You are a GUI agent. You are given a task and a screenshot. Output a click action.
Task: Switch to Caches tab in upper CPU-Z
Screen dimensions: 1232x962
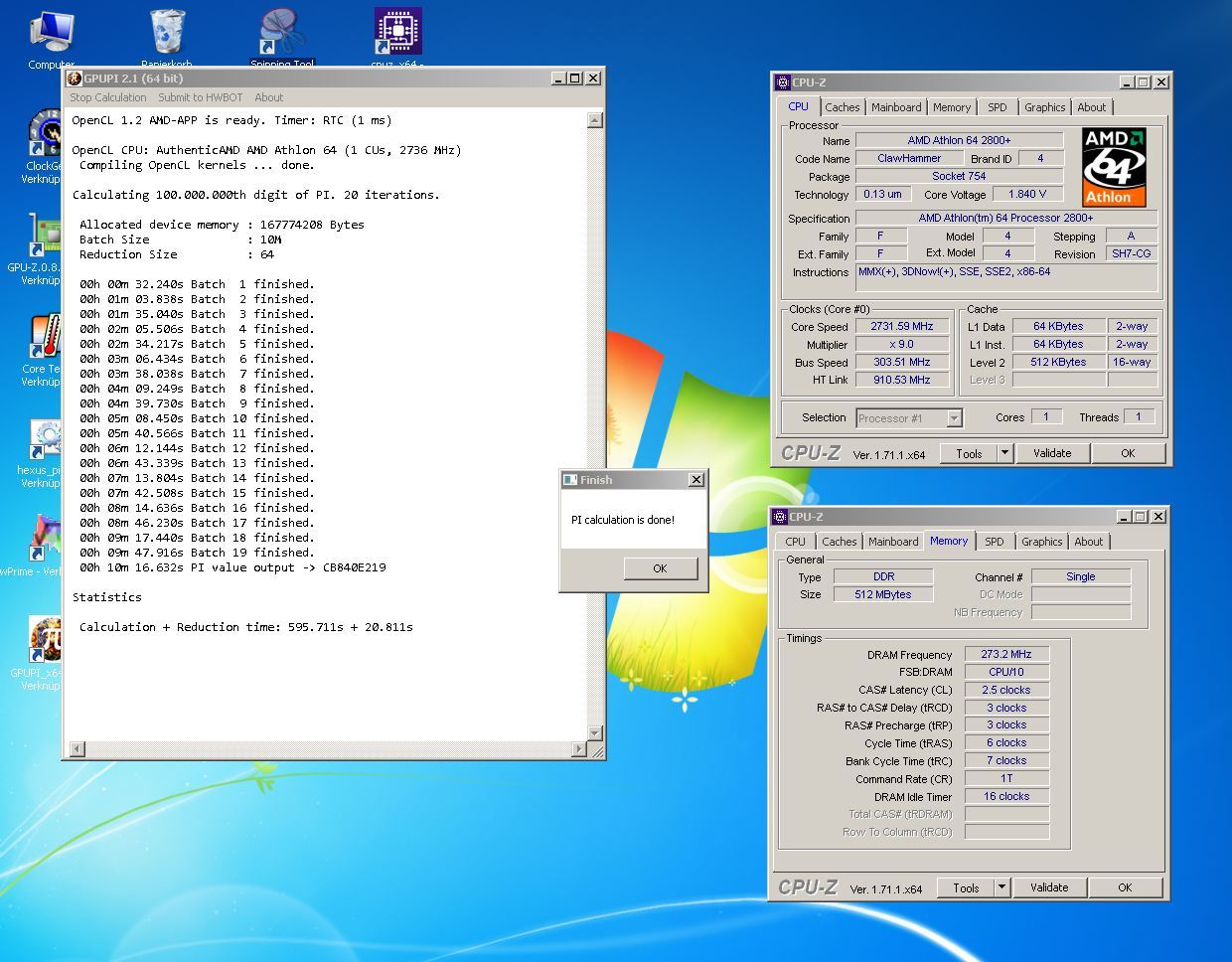(842, 107)
